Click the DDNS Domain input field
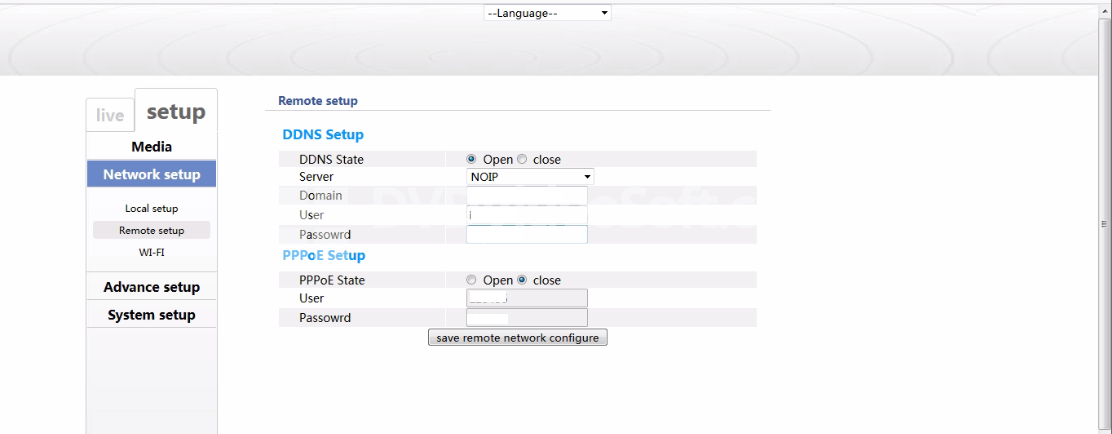 click(x=526, y=196)
